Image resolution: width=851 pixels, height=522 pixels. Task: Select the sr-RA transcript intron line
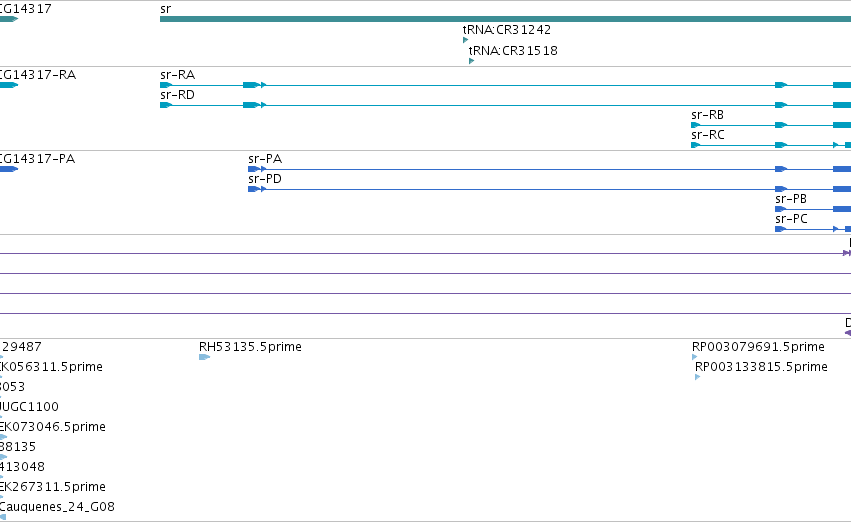505,85
